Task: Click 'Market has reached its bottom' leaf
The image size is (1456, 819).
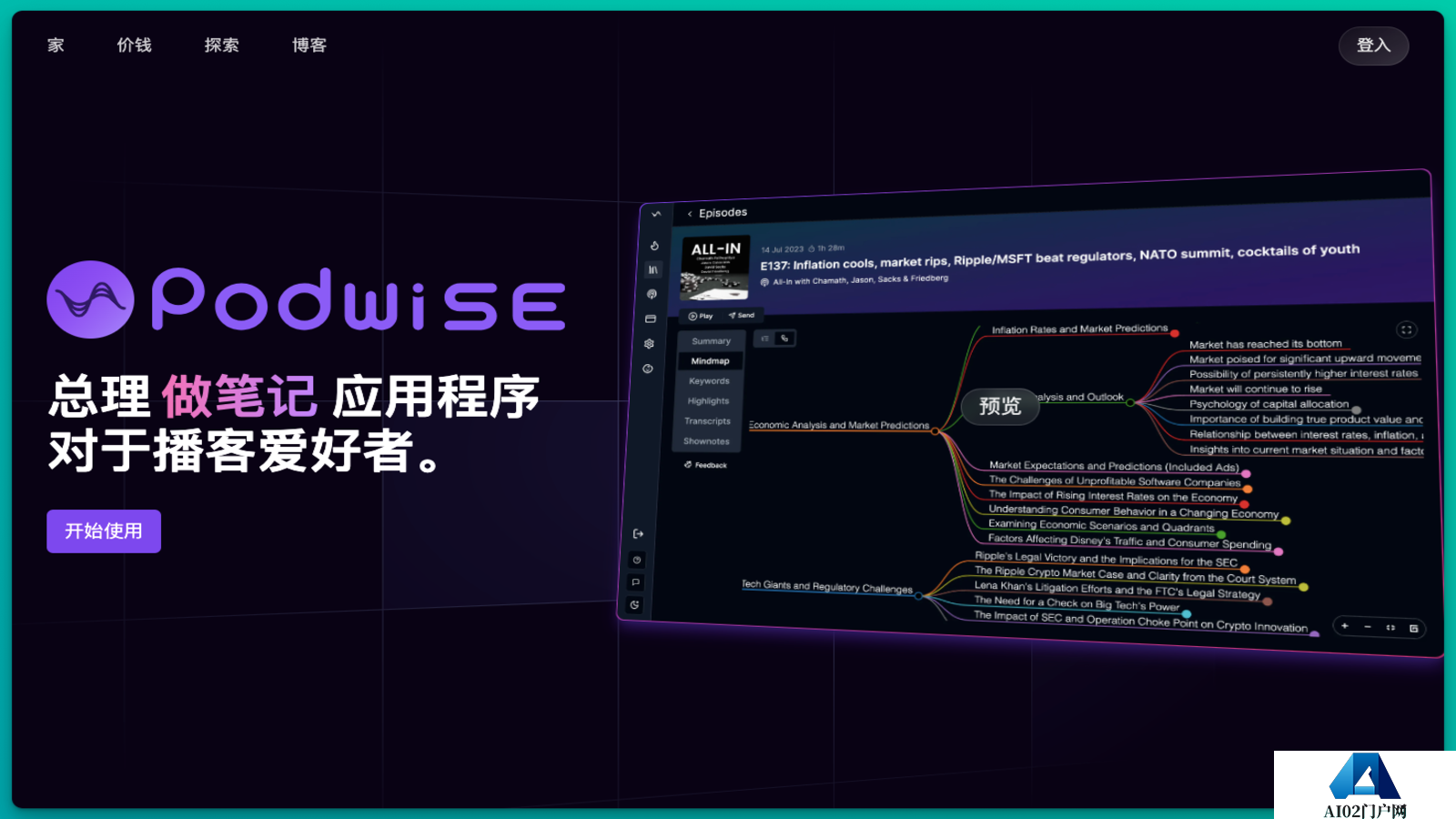Action: [1265, 344]
